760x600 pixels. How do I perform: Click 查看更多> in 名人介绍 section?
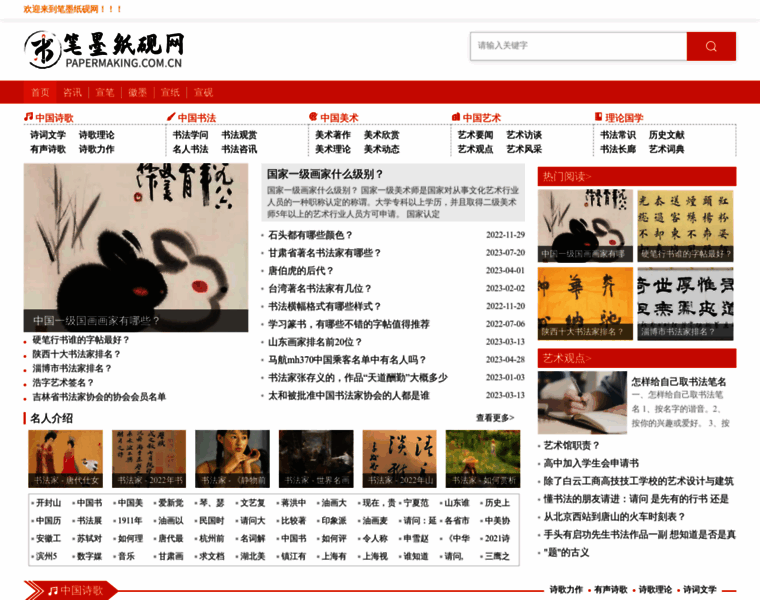click(x=495, y=417)
